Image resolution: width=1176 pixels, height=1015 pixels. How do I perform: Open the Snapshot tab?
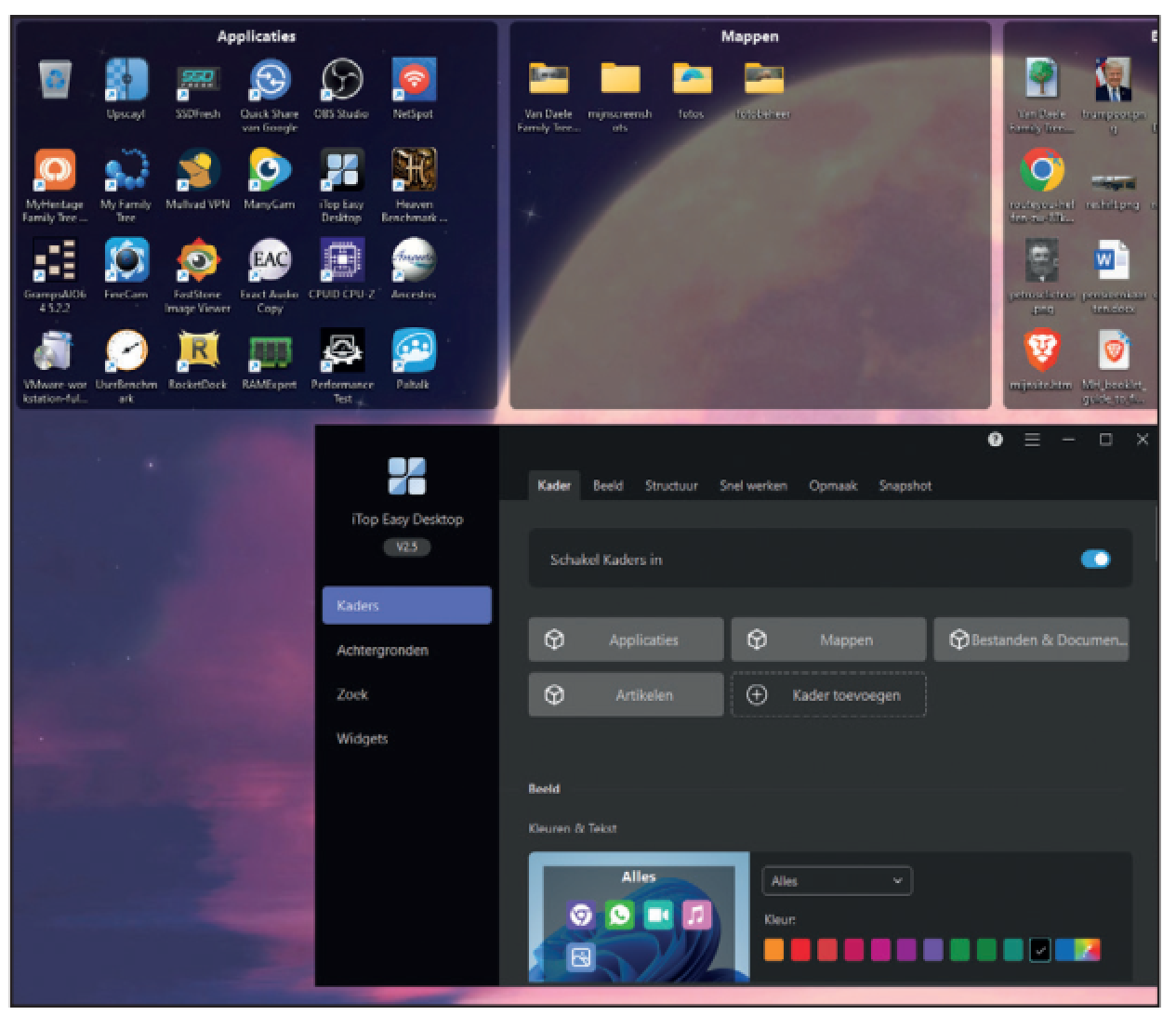[905, 485]
